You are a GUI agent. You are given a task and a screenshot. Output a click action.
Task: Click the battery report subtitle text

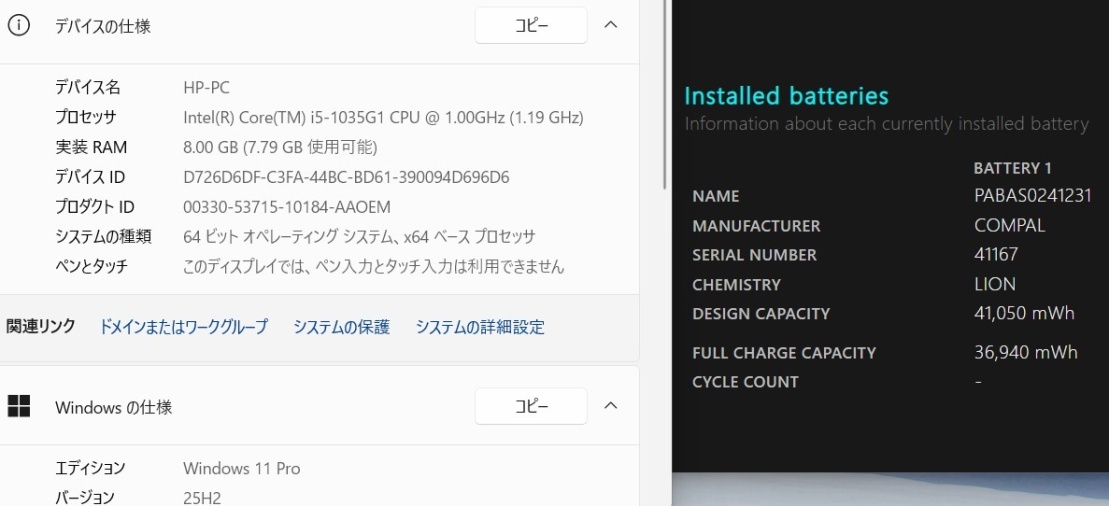(886, 124)
